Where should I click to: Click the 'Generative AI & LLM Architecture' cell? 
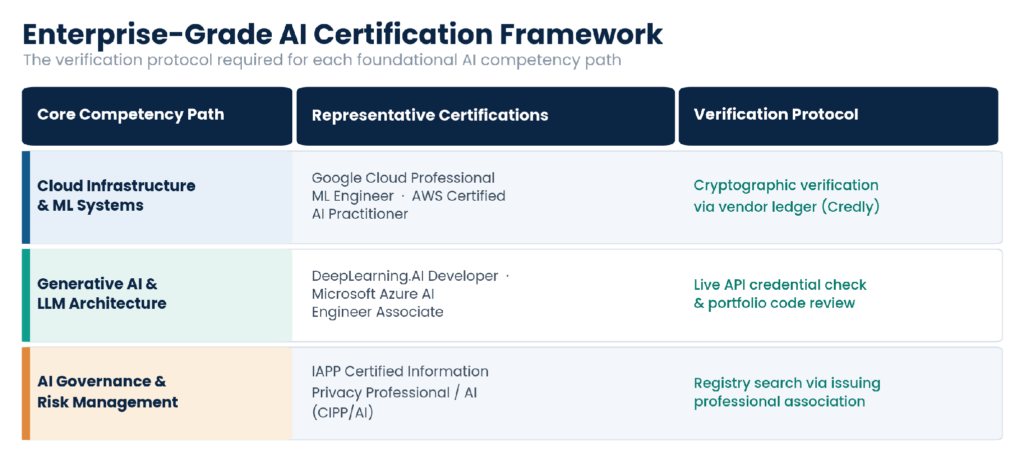tap(157, 295)
